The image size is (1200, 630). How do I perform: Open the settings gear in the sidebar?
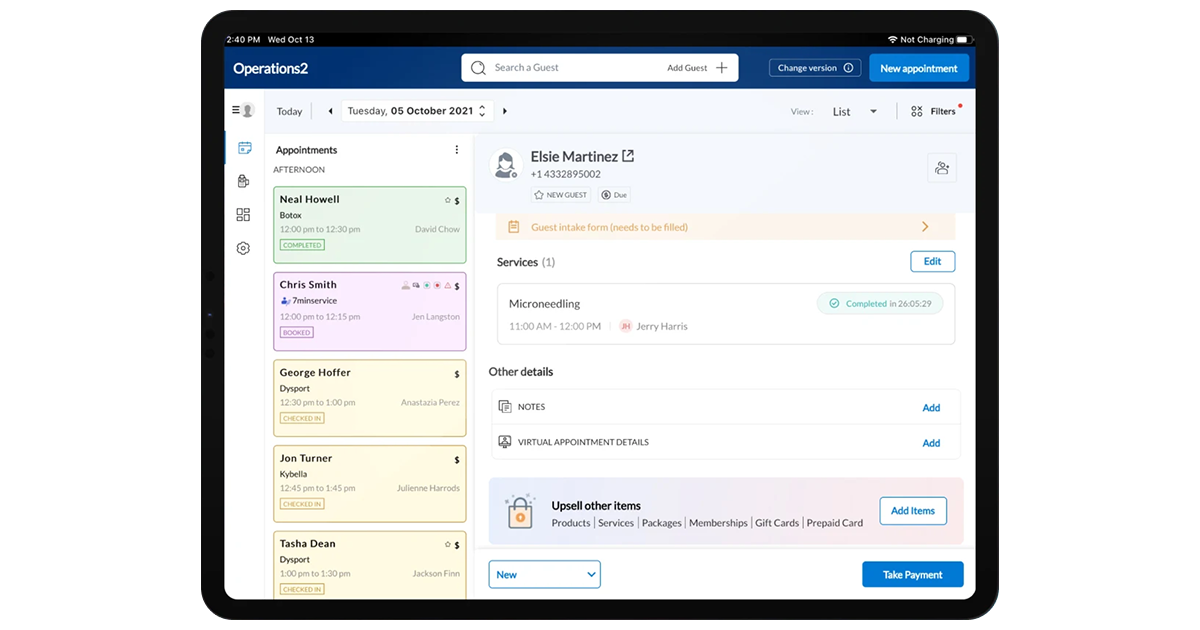(243, 248)
